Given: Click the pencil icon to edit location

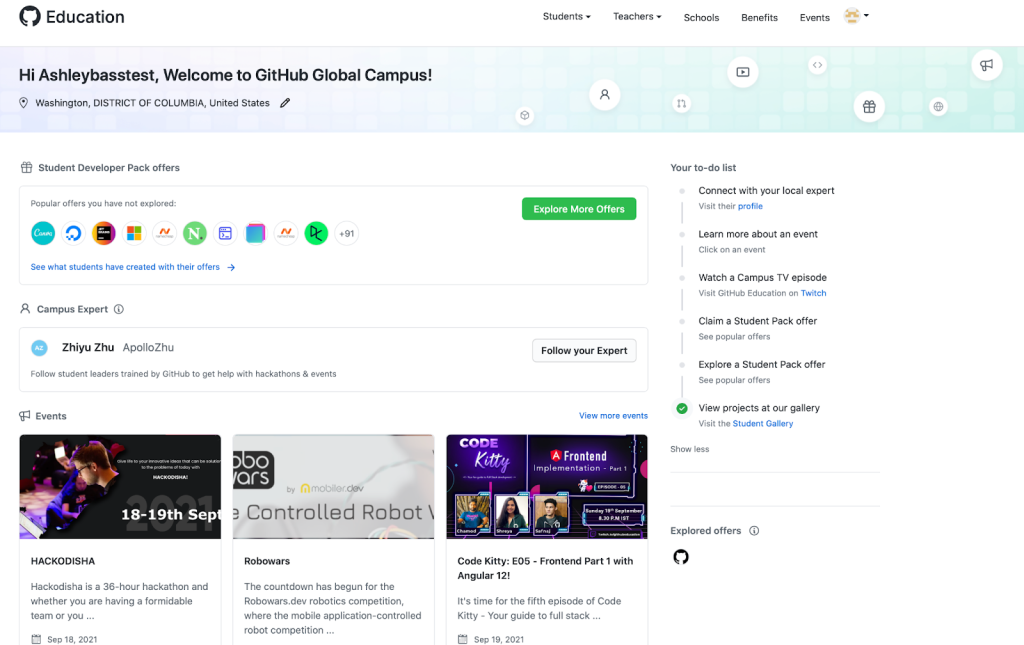Looking at the screenshot, I should (x=285, y=103).
